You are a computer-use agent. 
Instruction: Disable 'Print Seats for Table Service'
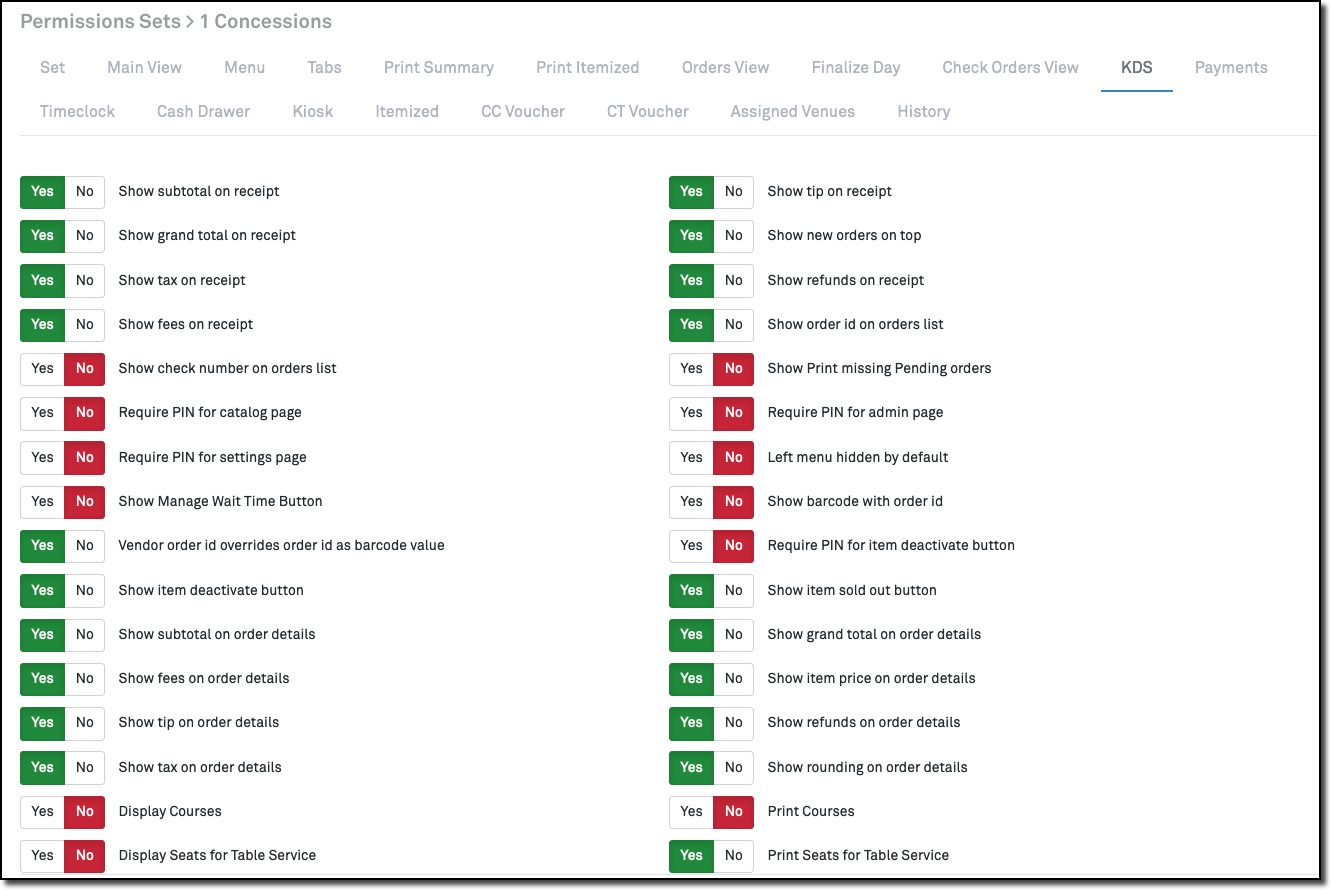(x=734, y=855)
